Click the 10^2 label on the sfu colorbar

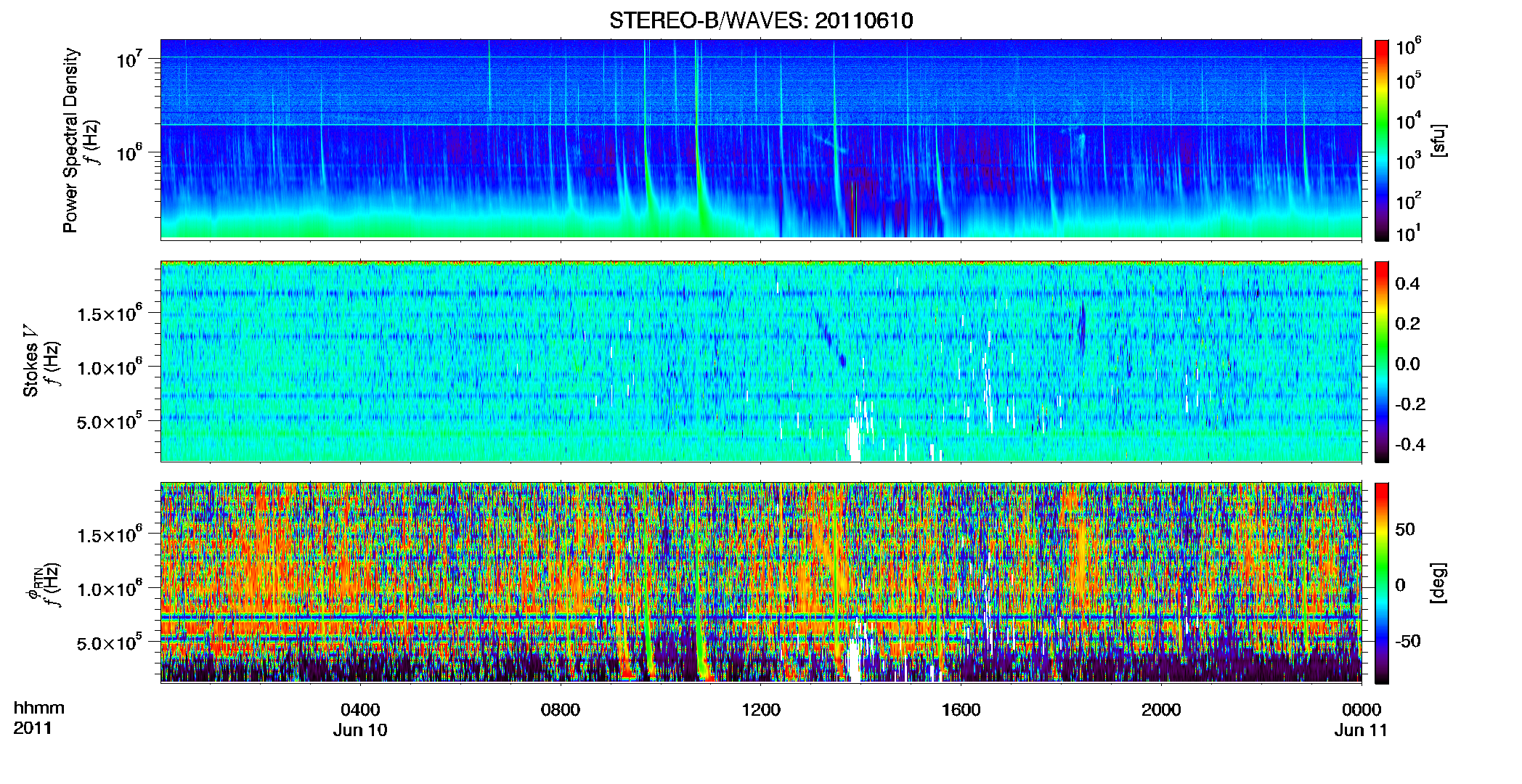[1409, 200]
